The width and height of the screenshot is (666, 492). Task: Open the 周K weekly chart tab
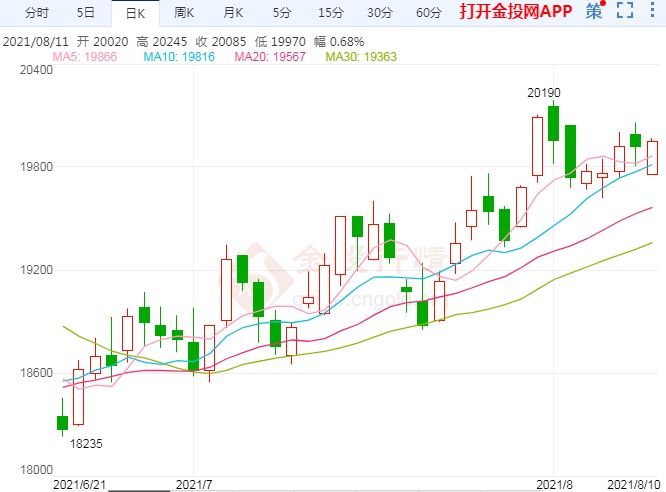184,13
